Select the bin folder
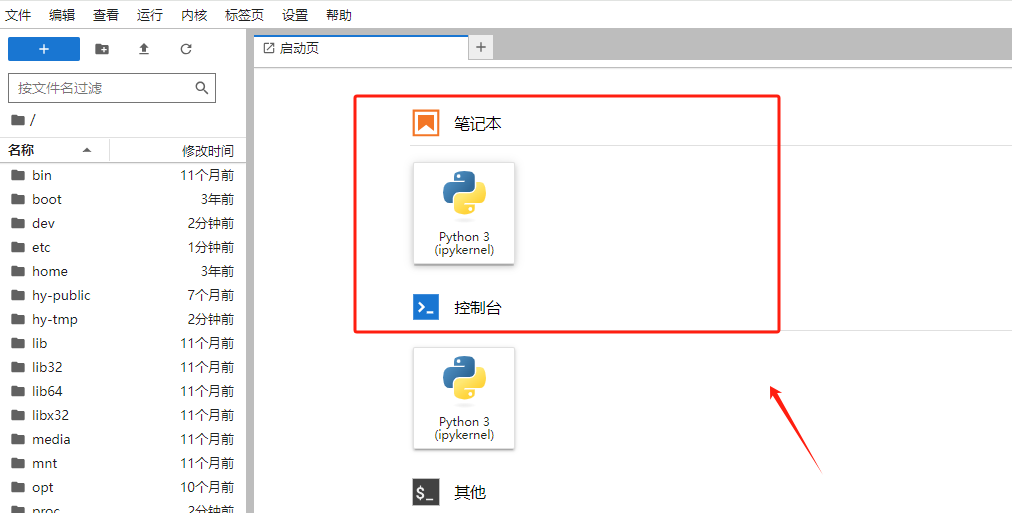 [x=123, y=175]
